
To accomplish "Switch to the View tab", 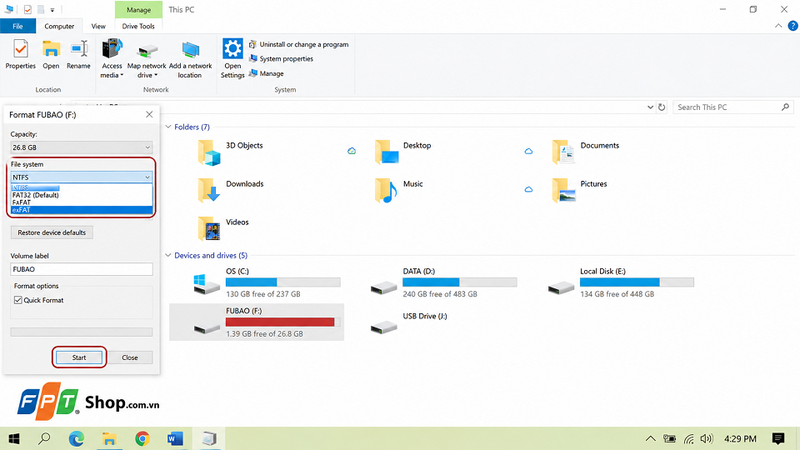I will coord(98,26).
